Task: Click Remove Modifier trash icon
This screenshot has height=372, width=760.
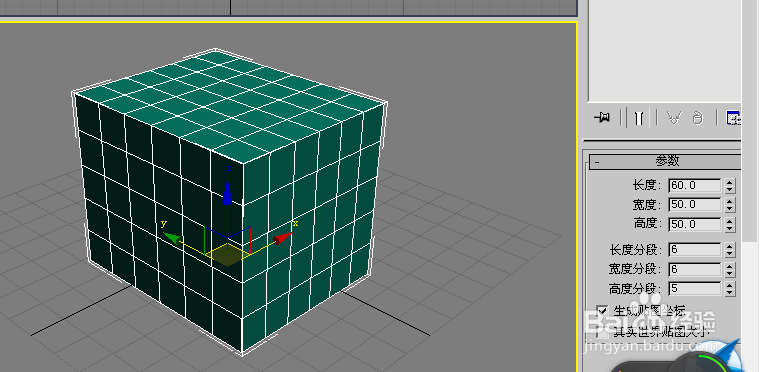Action: tap(697, 118)
